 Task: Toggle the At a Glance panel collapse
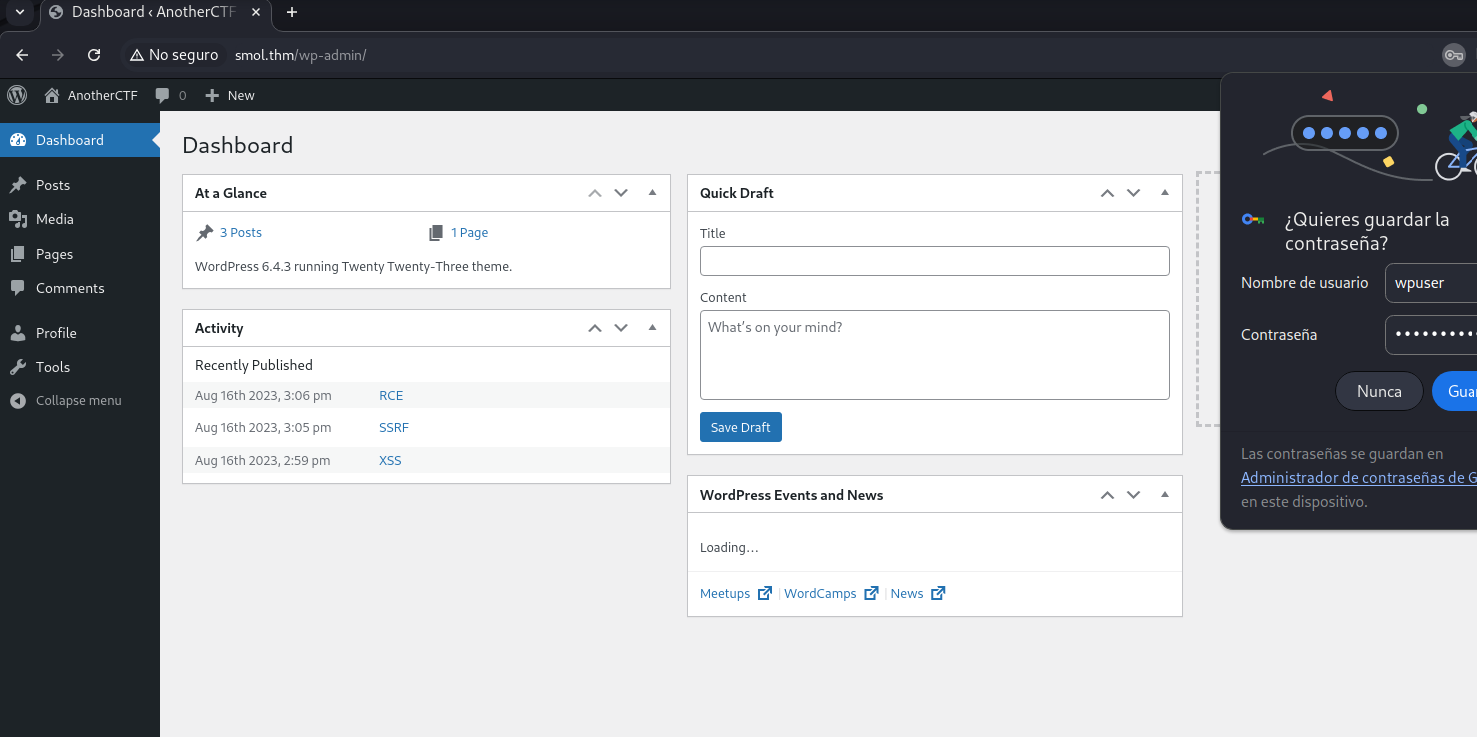(652, 192)
